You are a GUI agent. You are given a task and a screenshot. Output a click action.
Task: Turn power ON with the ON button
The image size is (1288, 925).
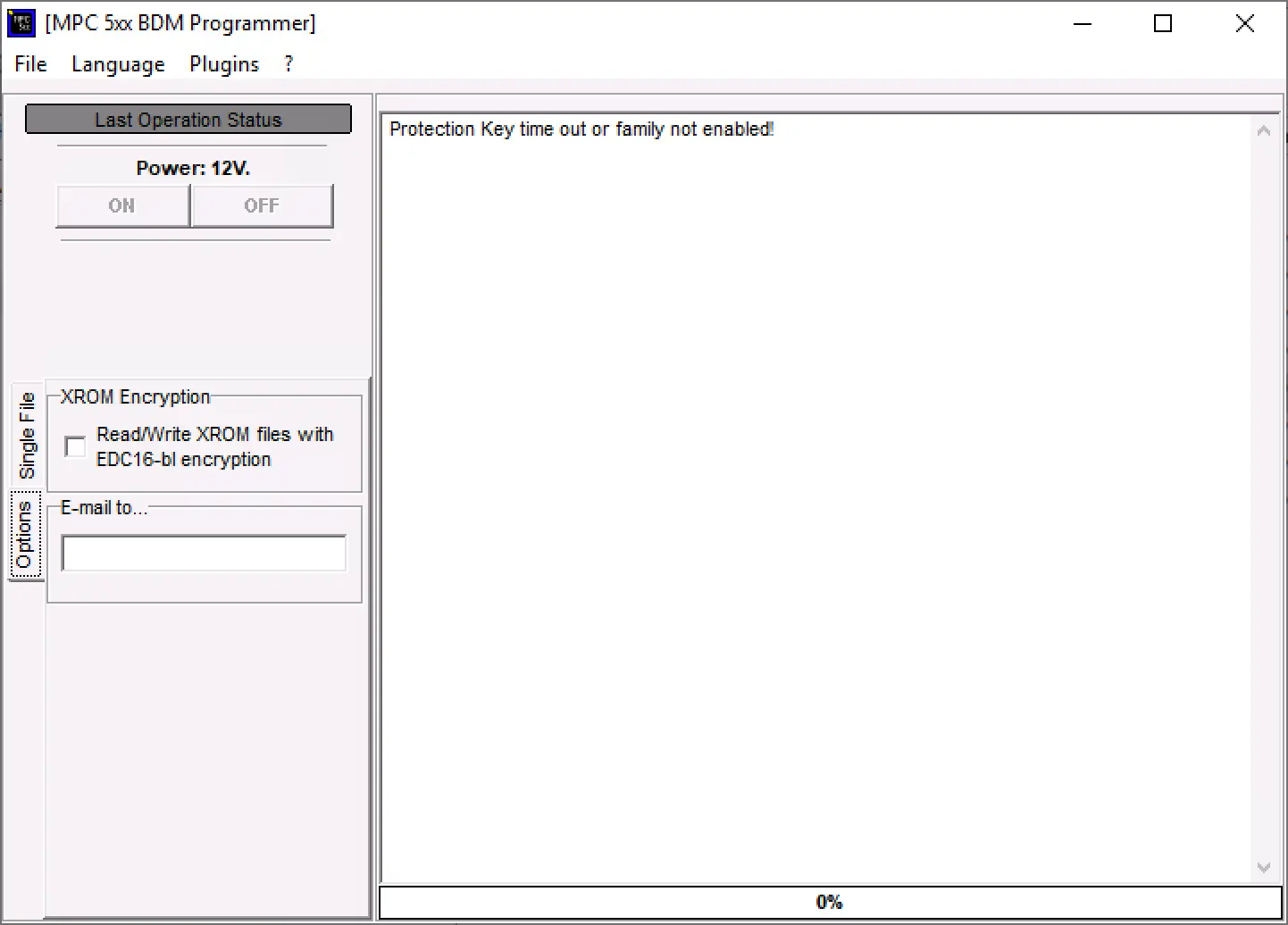pos(122,206)
